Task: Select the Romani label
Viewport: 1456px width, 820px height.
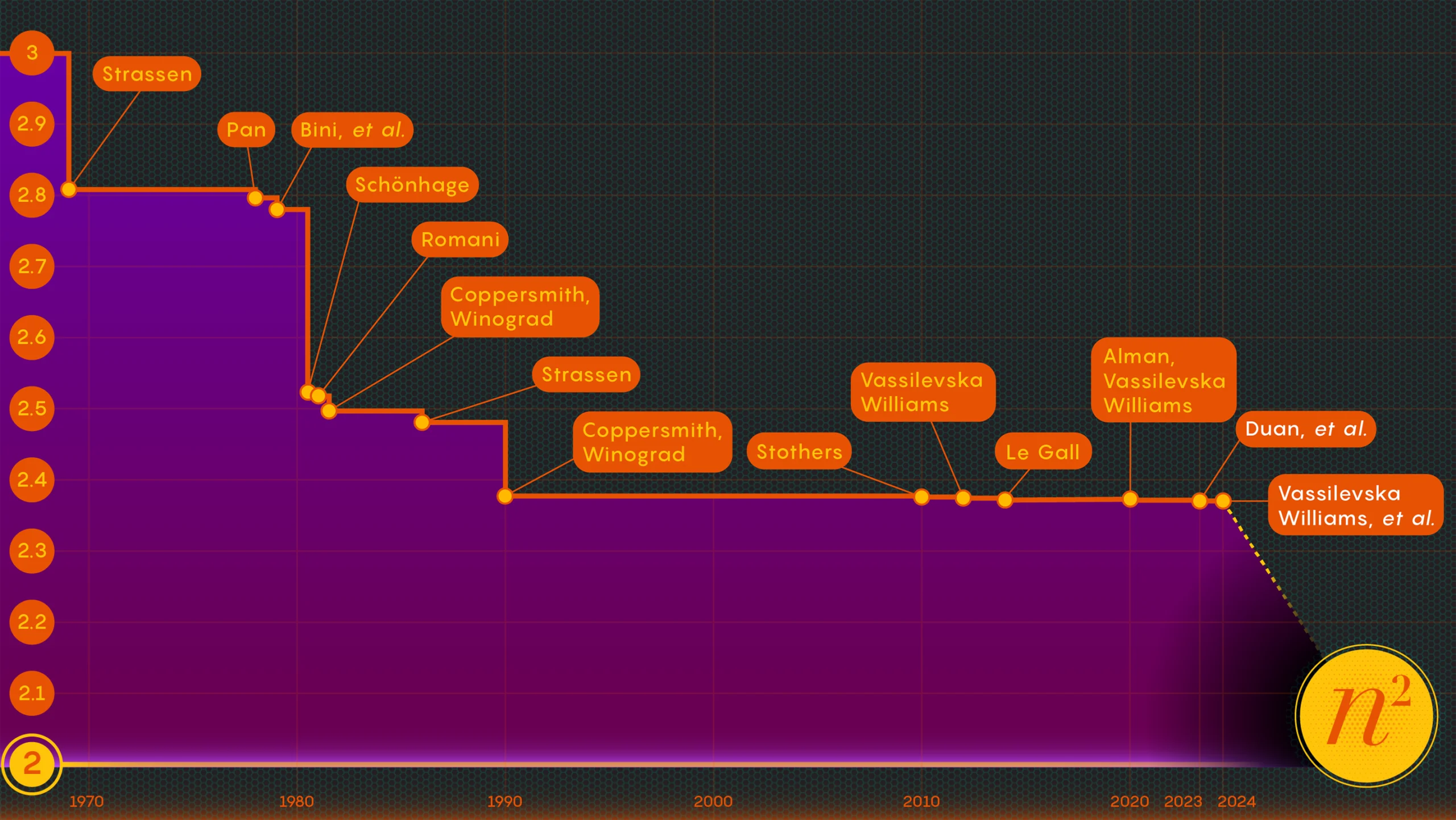Action: tap(460, 239)
